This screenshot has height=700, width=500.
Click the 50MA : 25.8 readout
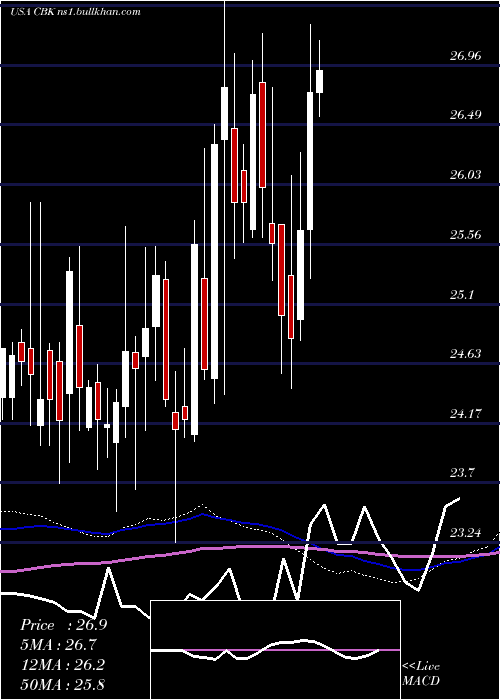pos(62,684)
